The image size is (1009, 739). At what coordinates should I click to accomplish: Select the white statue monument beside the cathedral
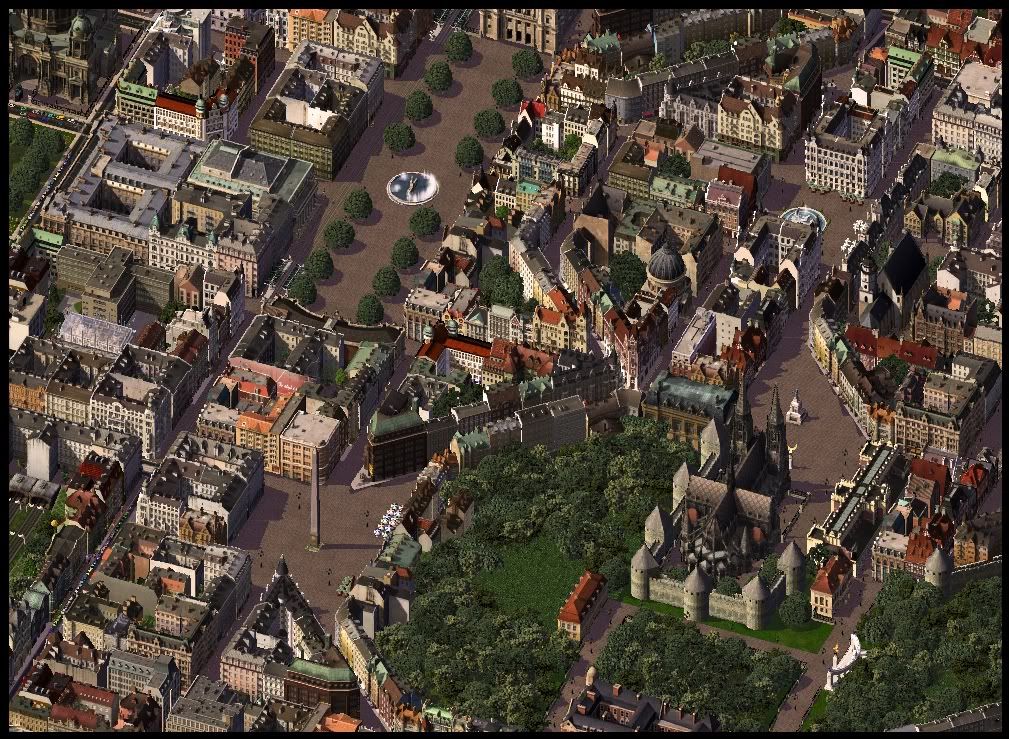click(x=795, y=408)
